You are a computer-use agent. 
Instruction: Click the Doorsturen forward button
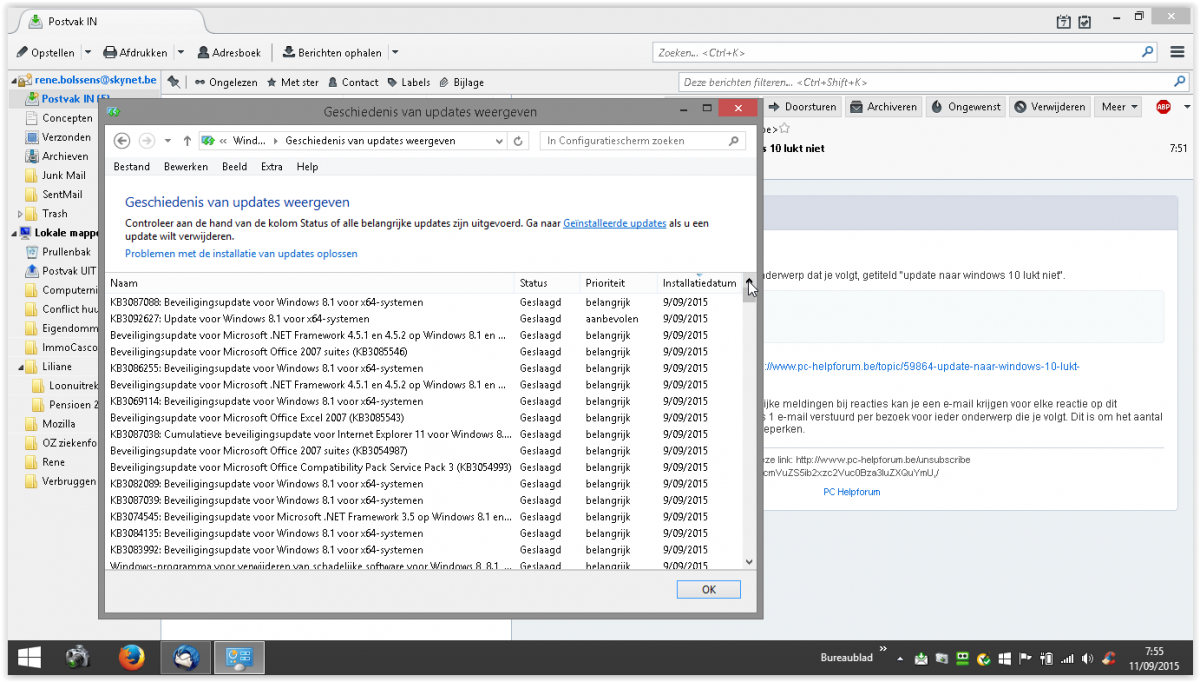(x=802, y=107)
